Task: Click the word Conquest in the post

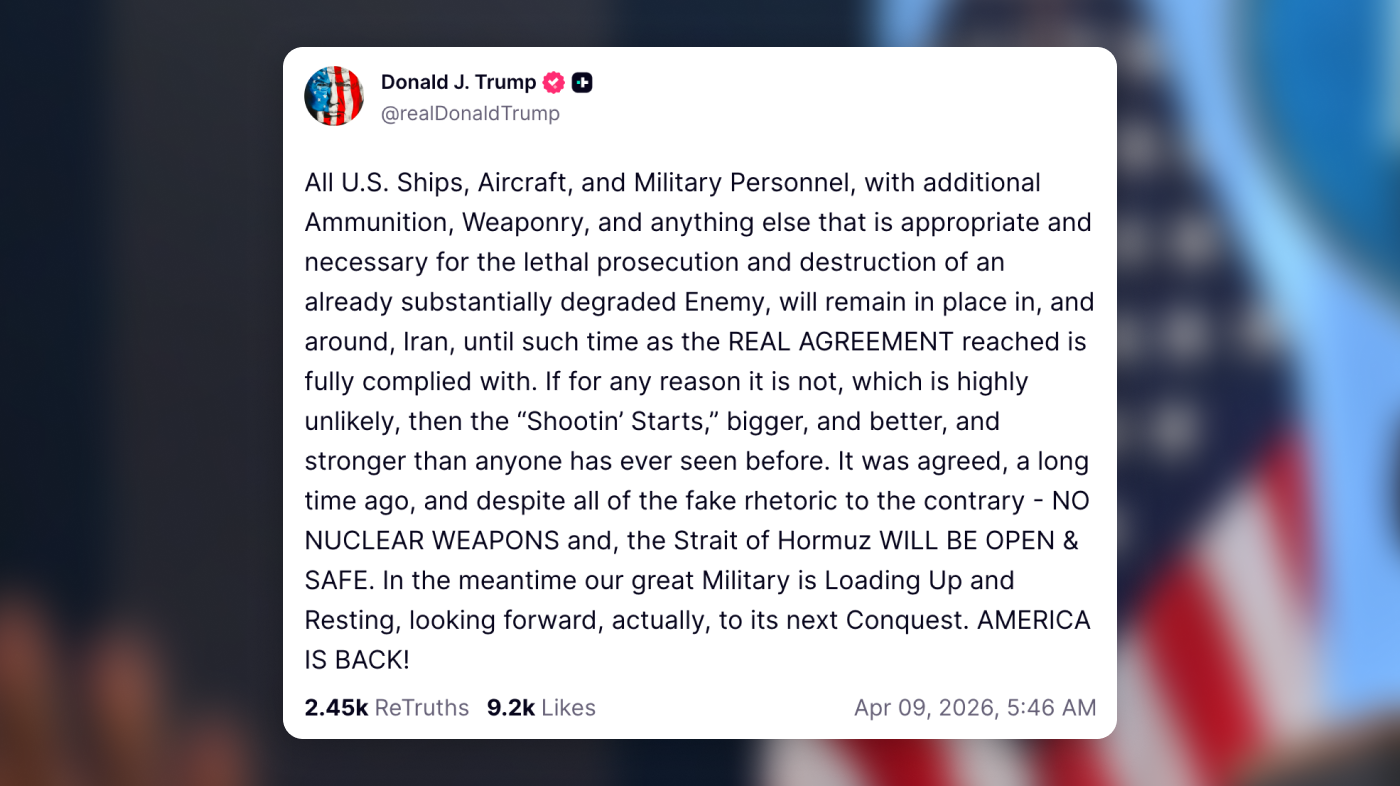Action: (x=907, y=621)
